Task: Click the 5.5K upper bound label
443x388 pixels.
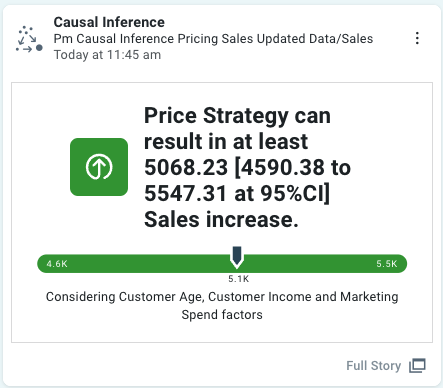Action: click(x=387, y=264)
